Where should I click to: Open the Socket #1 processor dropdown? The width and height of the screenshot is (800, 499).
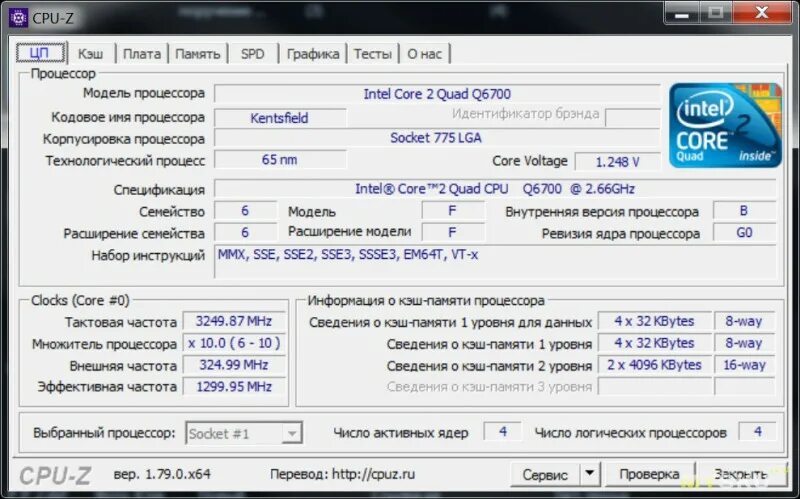[244, 433]
